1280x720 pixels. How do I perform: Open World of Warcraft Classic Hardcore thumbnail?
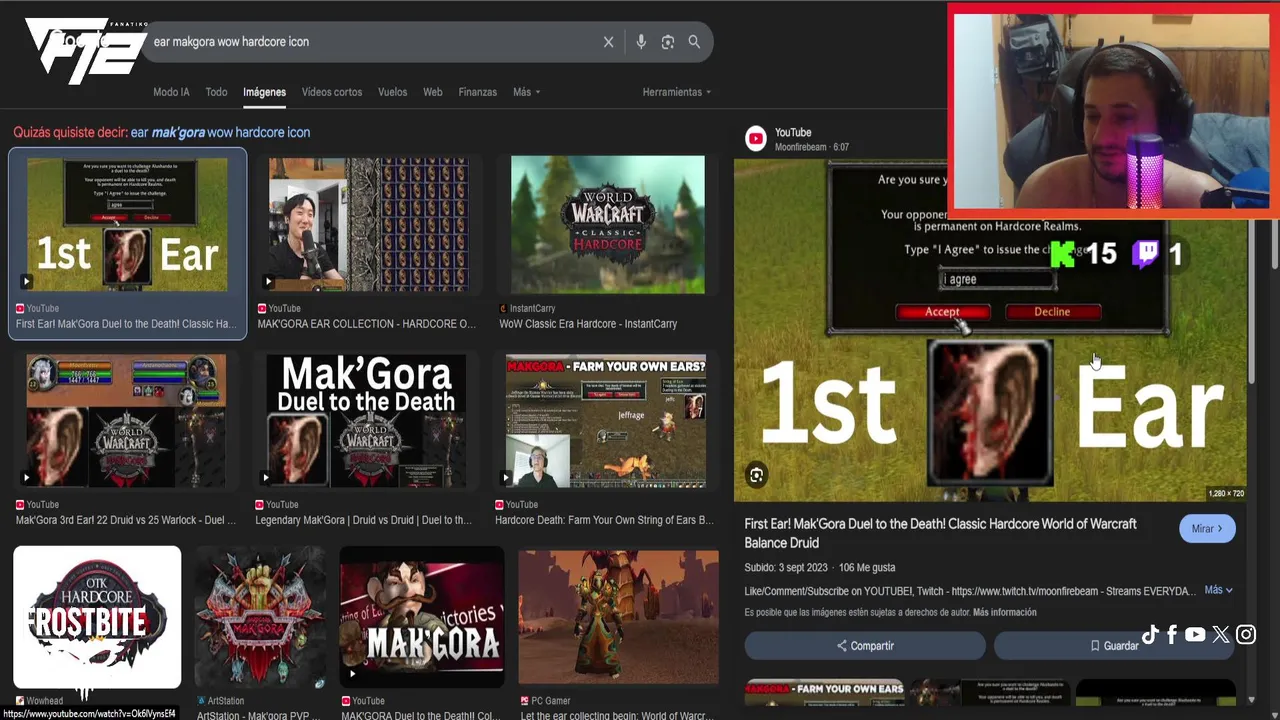[607, 224]
